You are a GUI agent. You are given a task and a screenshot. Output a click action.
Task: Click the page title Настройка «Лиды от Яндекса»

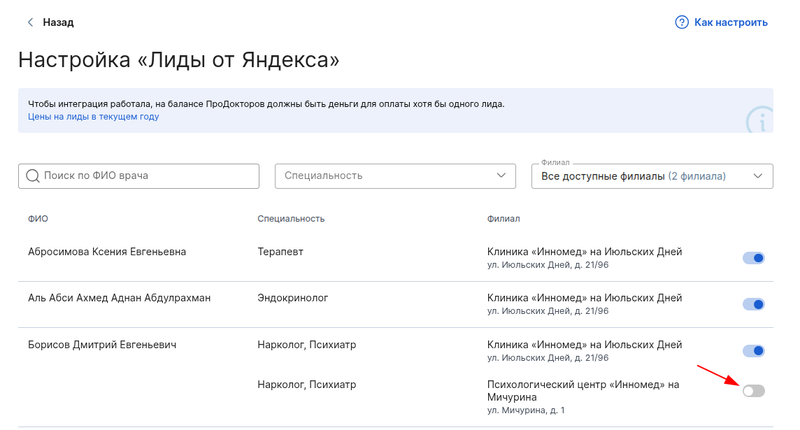(179, 60)
